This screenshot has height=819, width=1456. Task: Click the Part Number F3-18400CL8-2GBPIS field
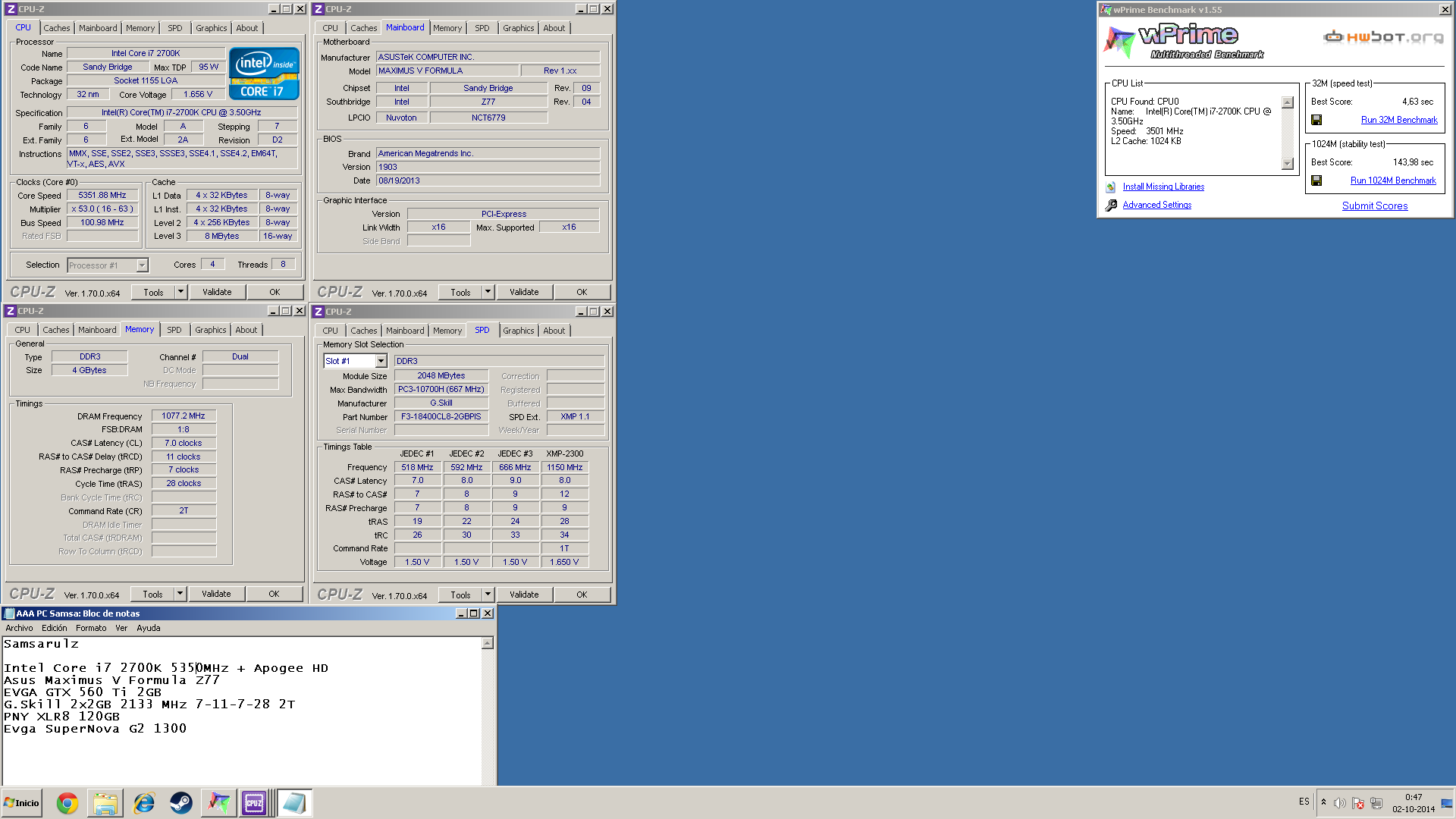tap(441, 416)
